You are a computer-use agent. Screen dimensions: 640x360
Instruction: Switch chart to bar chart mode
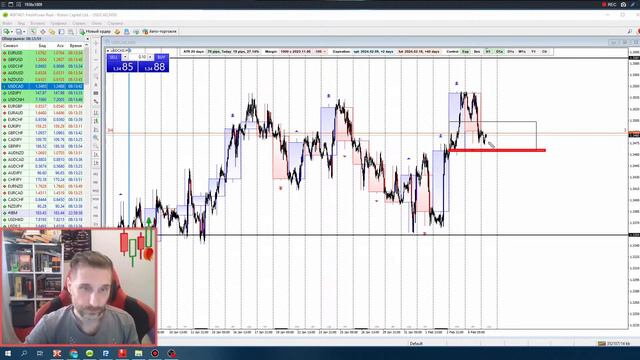(x=96, y=113)
